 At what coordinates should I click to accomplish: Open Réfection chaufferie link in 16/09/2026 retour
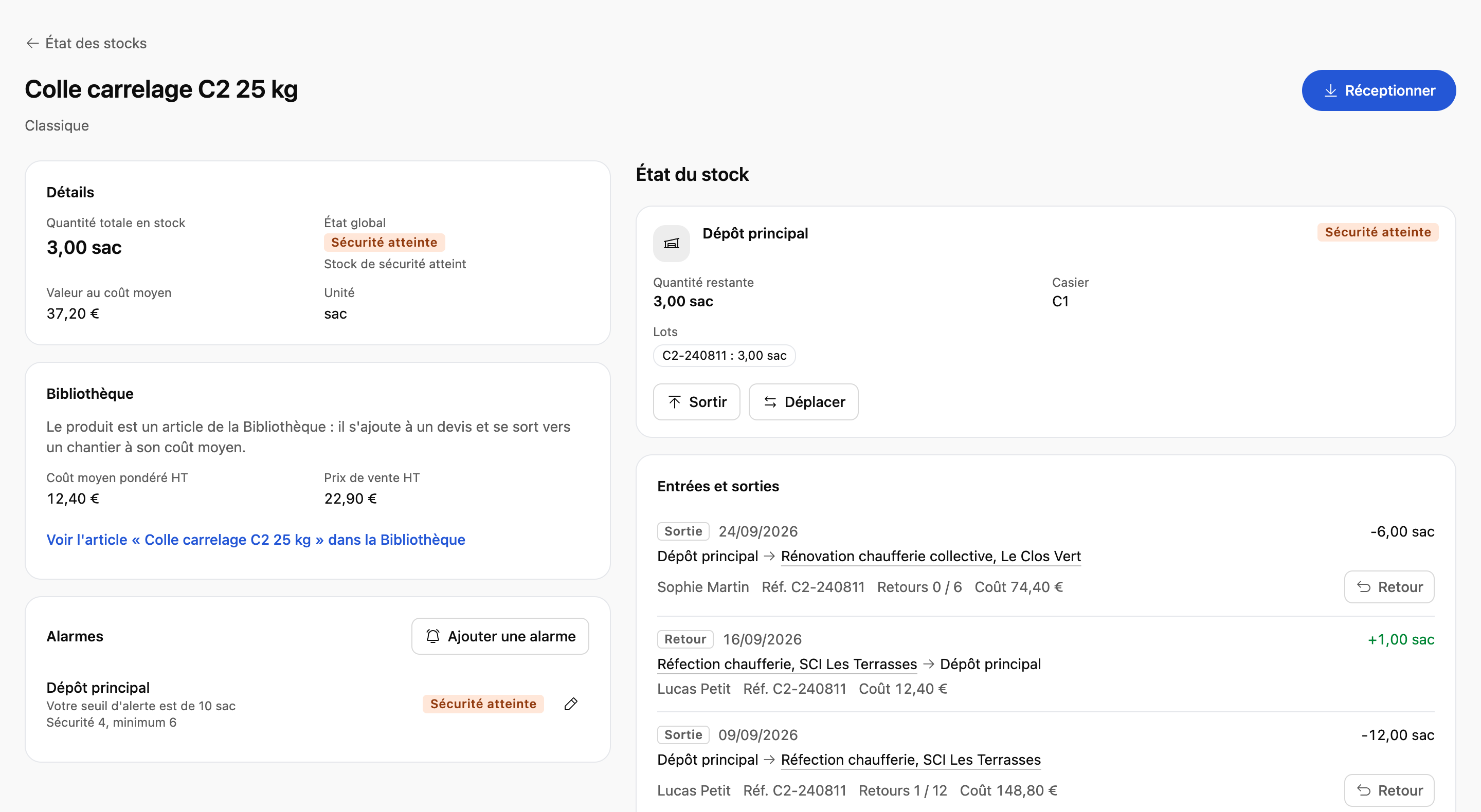tap(786, 665)
